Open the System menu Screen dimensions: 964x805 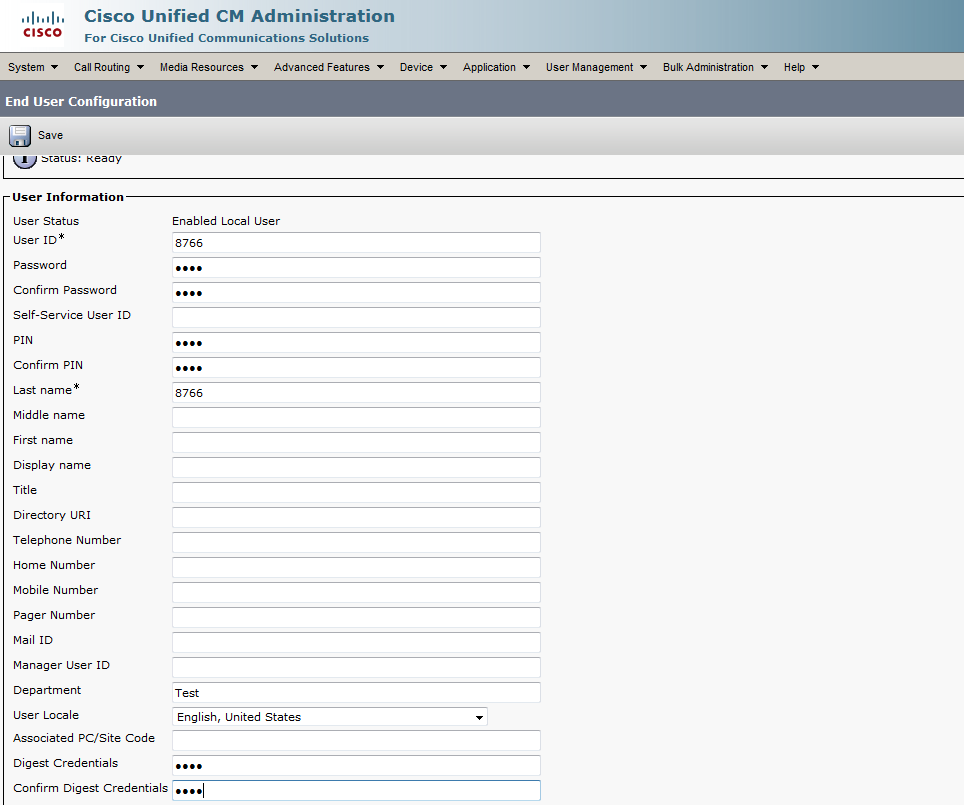[x=33, y=67]
